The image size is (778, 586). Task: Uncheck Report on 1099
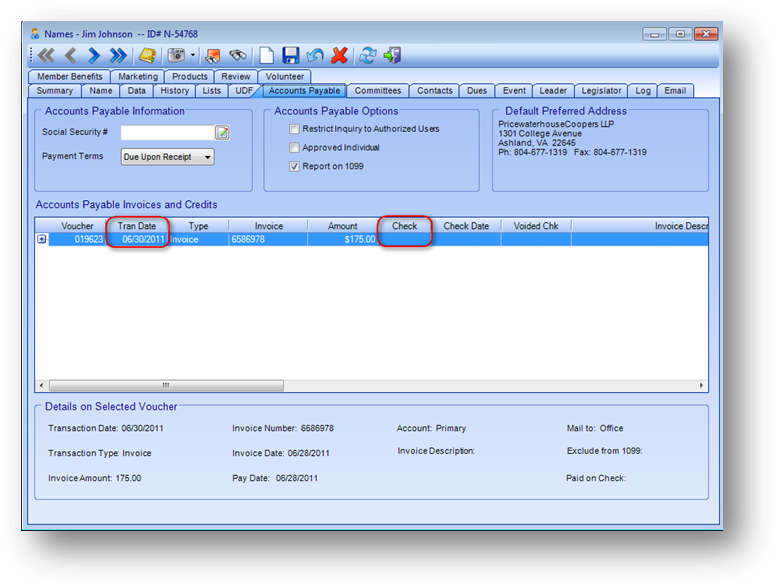tap(294, 166)
